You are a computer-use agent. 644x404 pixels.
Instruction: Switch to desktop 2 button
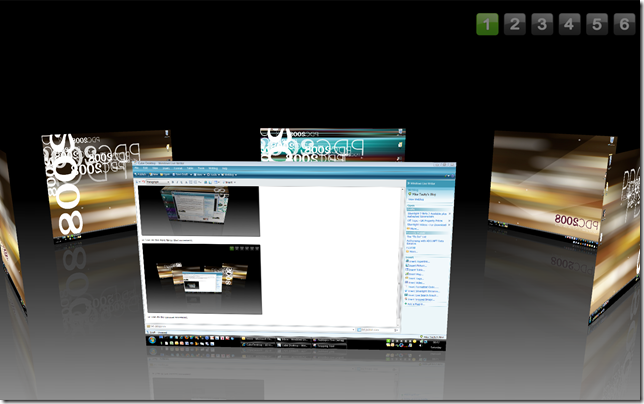515,24
